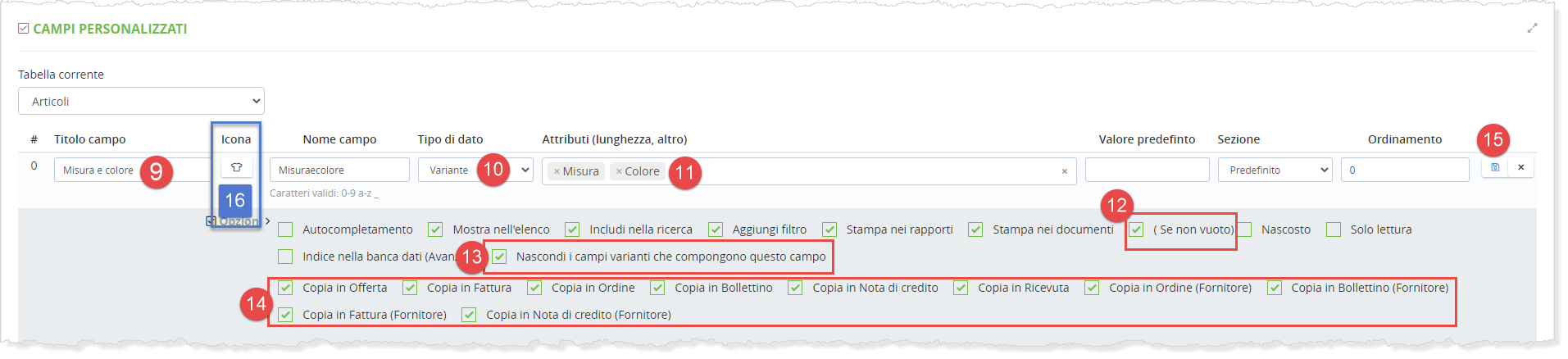1568x359 pixels.
Task: Open the Sezione Predefinito dropdown
Action: [1275, 170]
